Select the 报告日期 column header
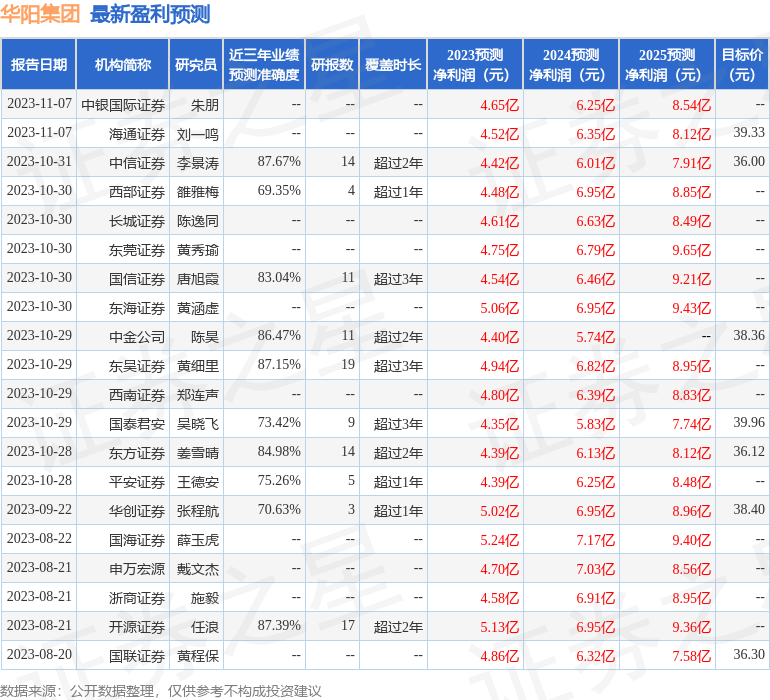Viewport: 770px width, 700px height. [x=39, y=64]
